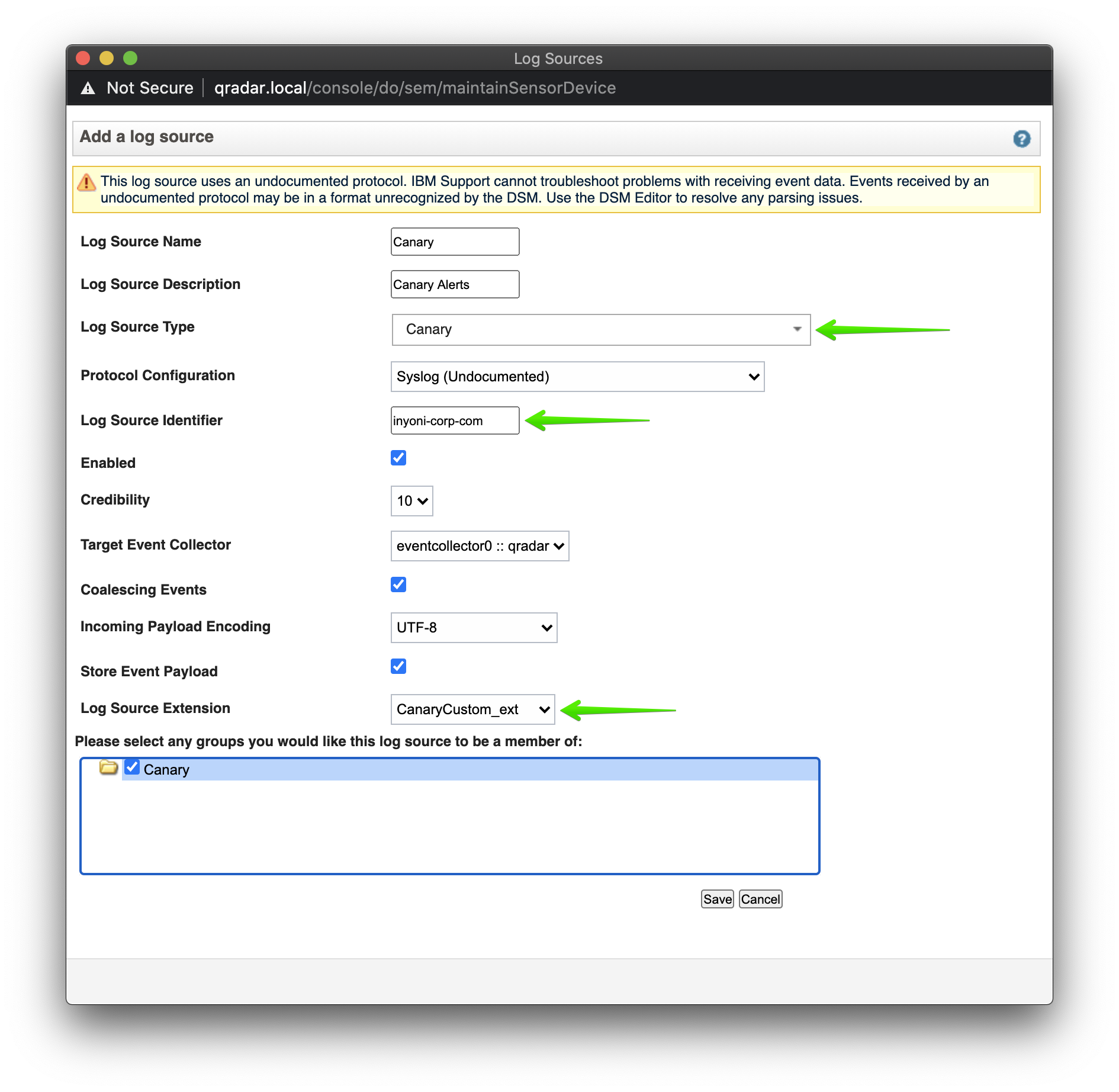
Task: Open the Log Source Type dropdown
Action: coord(601,329)
